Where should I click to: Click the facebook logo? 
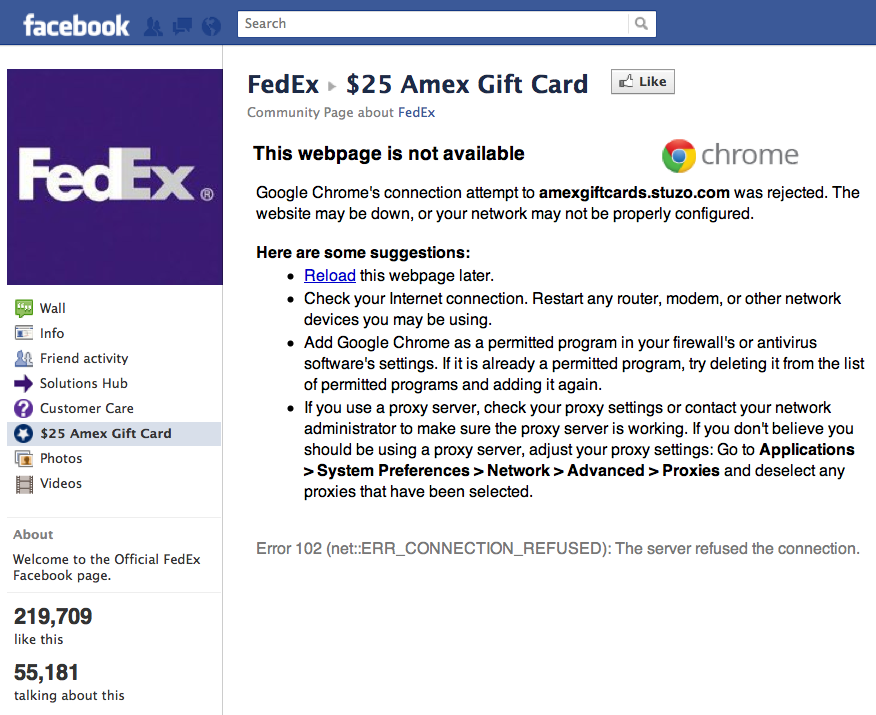pos(76,26)
